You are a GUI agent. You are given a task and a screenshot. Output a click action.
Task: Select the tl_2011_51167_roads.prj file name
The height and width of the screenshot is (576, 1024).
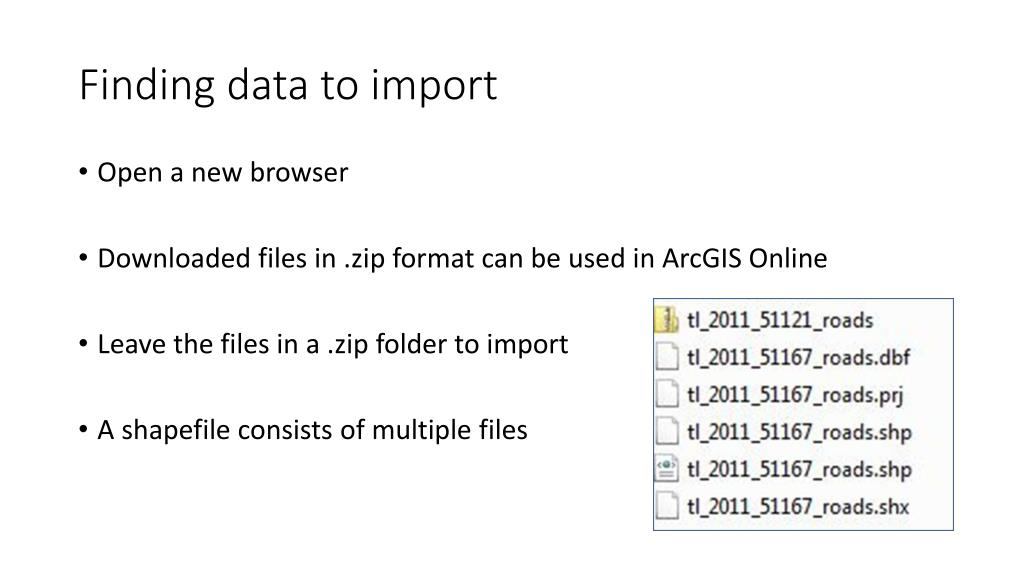(x=795, y=395)
